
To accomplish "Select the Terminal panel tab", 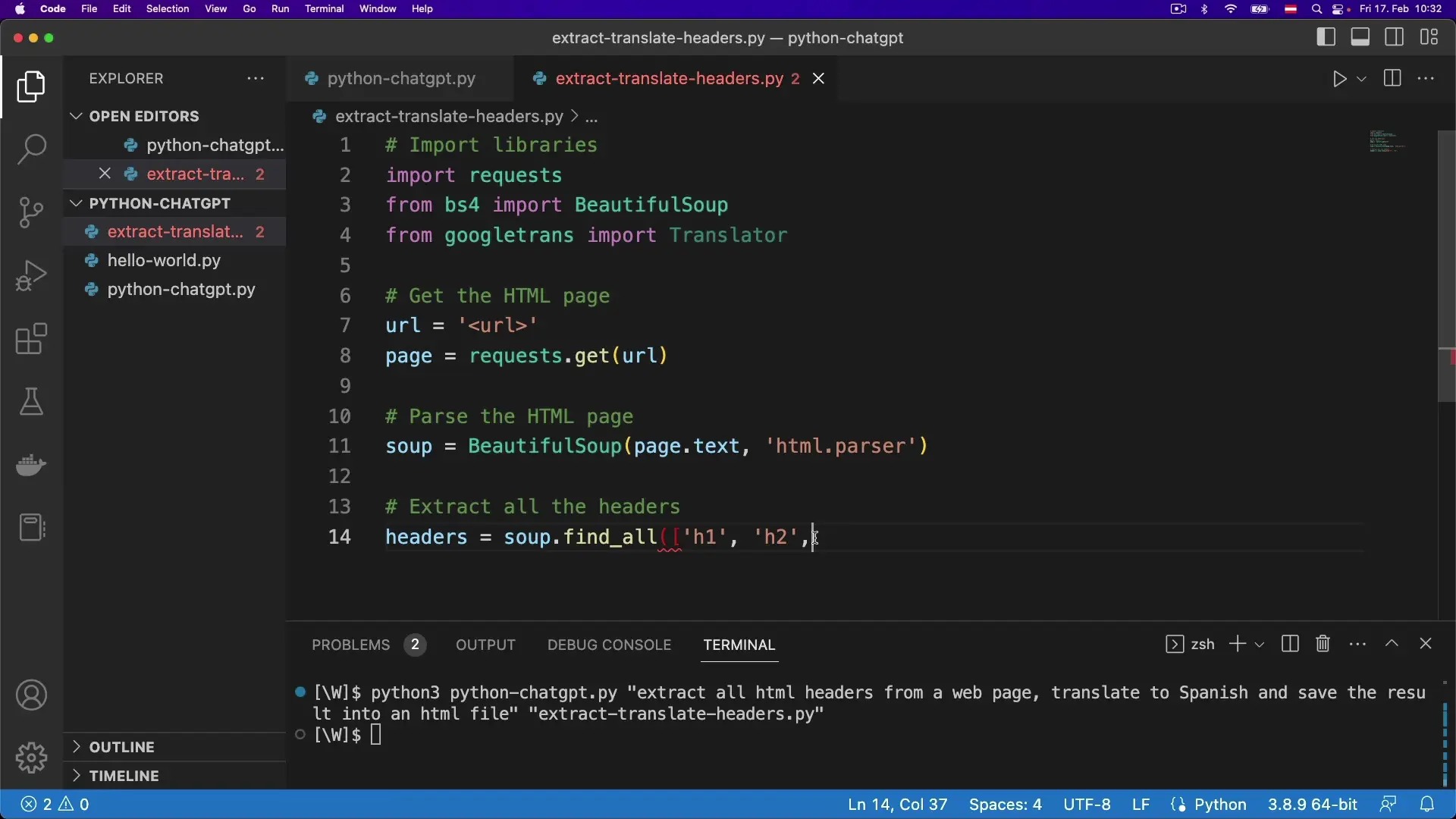I will (739, 645).
